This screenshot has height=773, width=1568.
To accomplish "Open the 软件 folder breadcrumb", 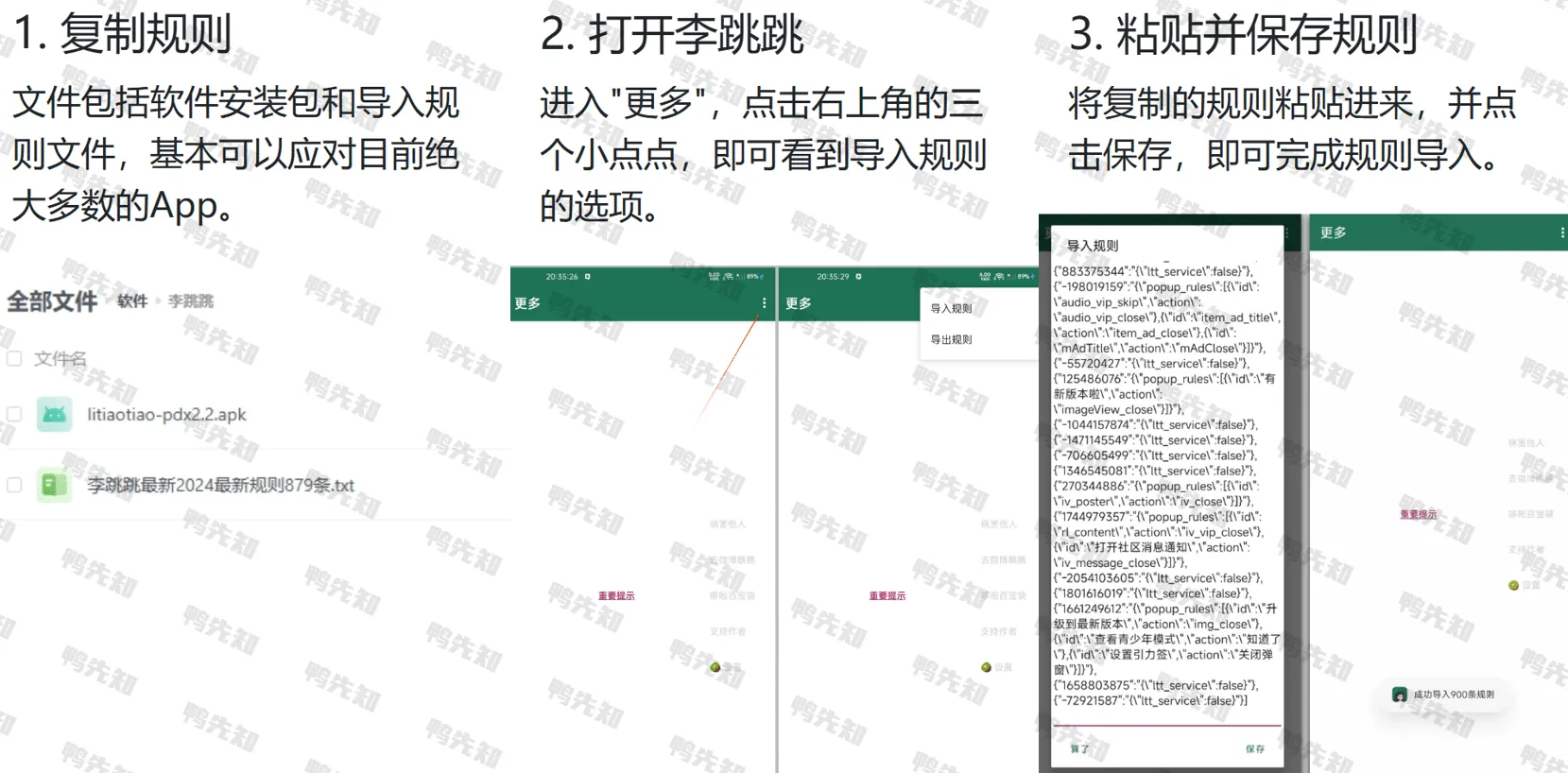I will click(132, 301).
